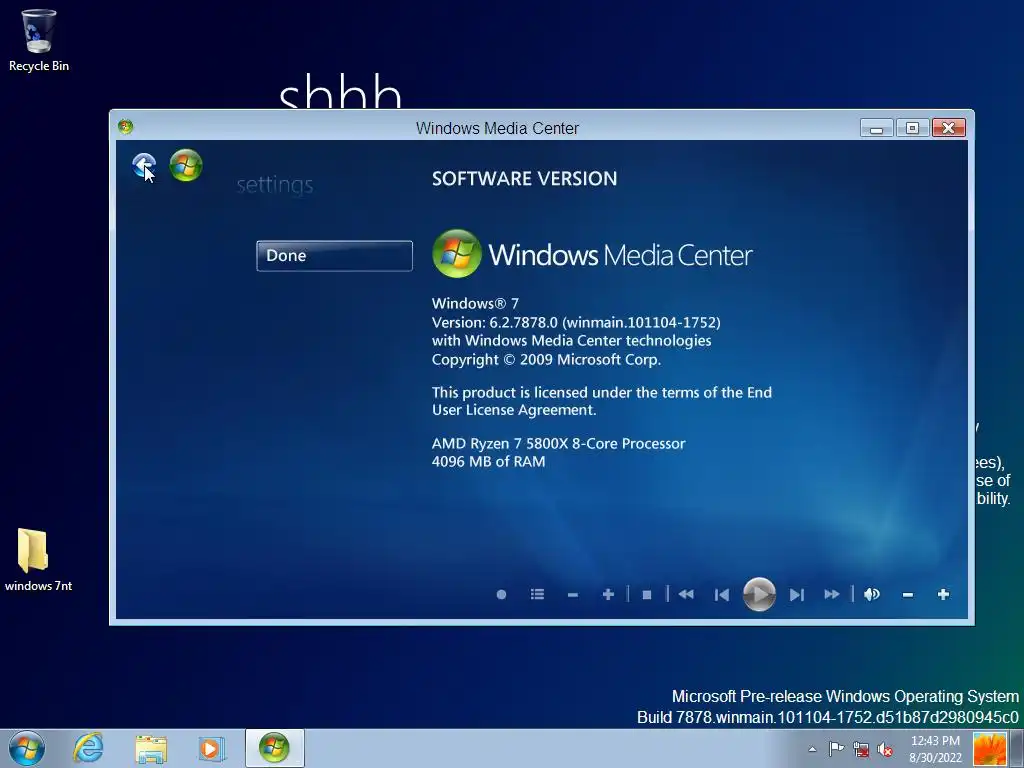Go back using the Media Center back arrow

click(143, 165)
